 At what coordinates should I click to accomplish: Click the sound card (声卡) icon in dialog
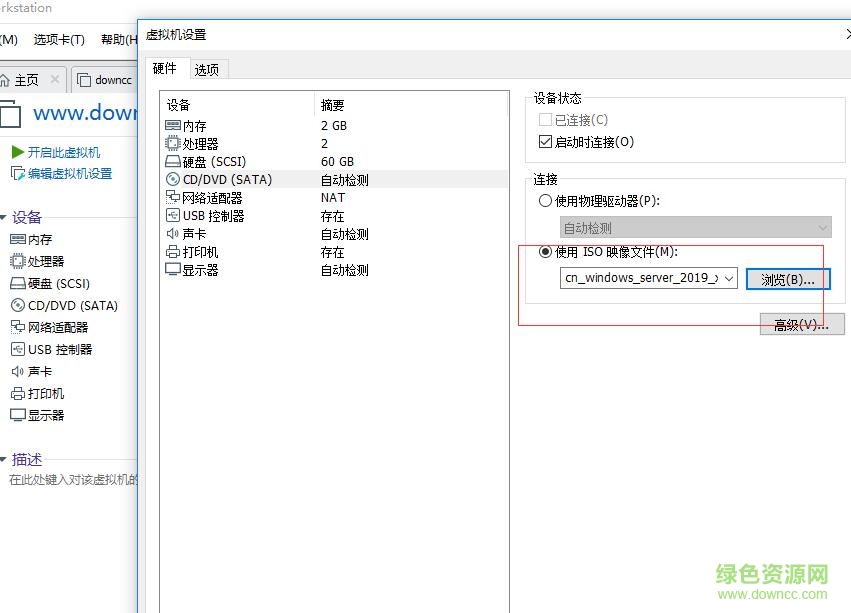pos(172,234)
